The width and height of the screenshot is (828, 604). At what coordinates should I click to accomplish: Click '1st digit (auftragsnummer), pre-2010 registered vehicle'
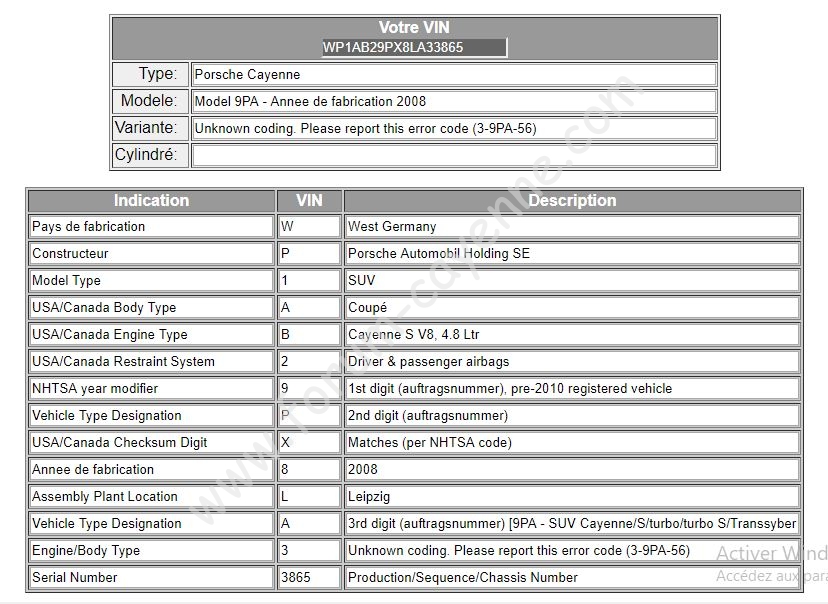[x=572, y=389]
